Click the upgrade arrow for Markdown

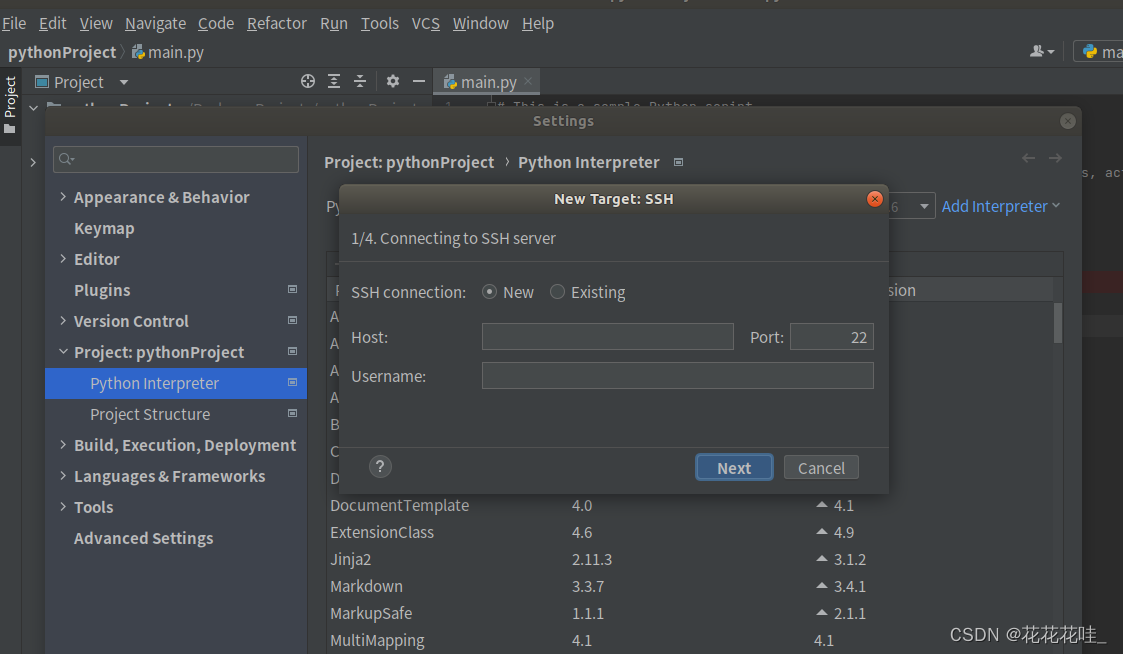pos(821,586)
